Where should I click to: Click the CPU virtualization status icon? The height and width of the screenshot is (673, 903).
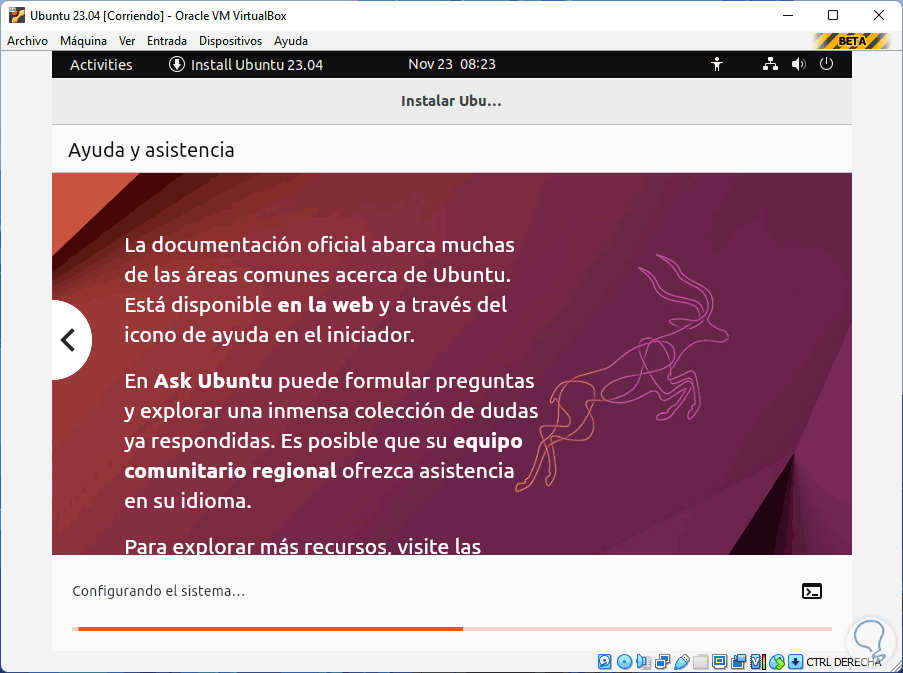pos(758,661)
